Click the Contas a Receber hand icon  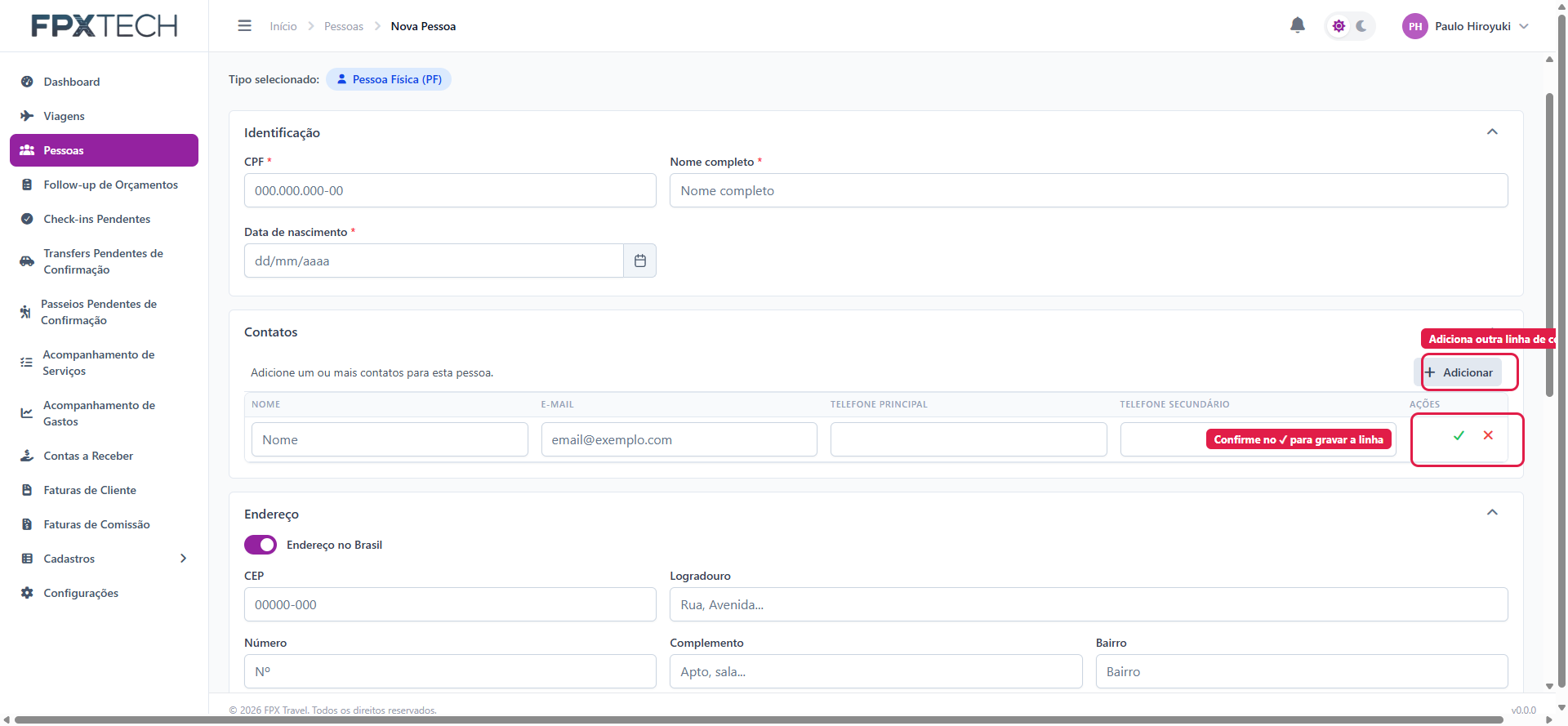click(x=27, y=456)
